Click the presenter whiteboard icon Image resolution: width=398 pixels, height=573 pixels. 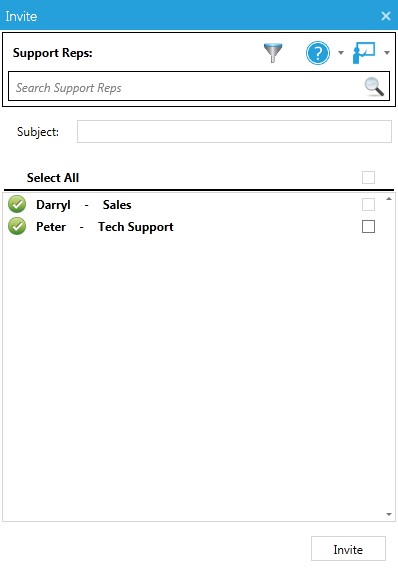pyautogui.click(x=364, y=53)
